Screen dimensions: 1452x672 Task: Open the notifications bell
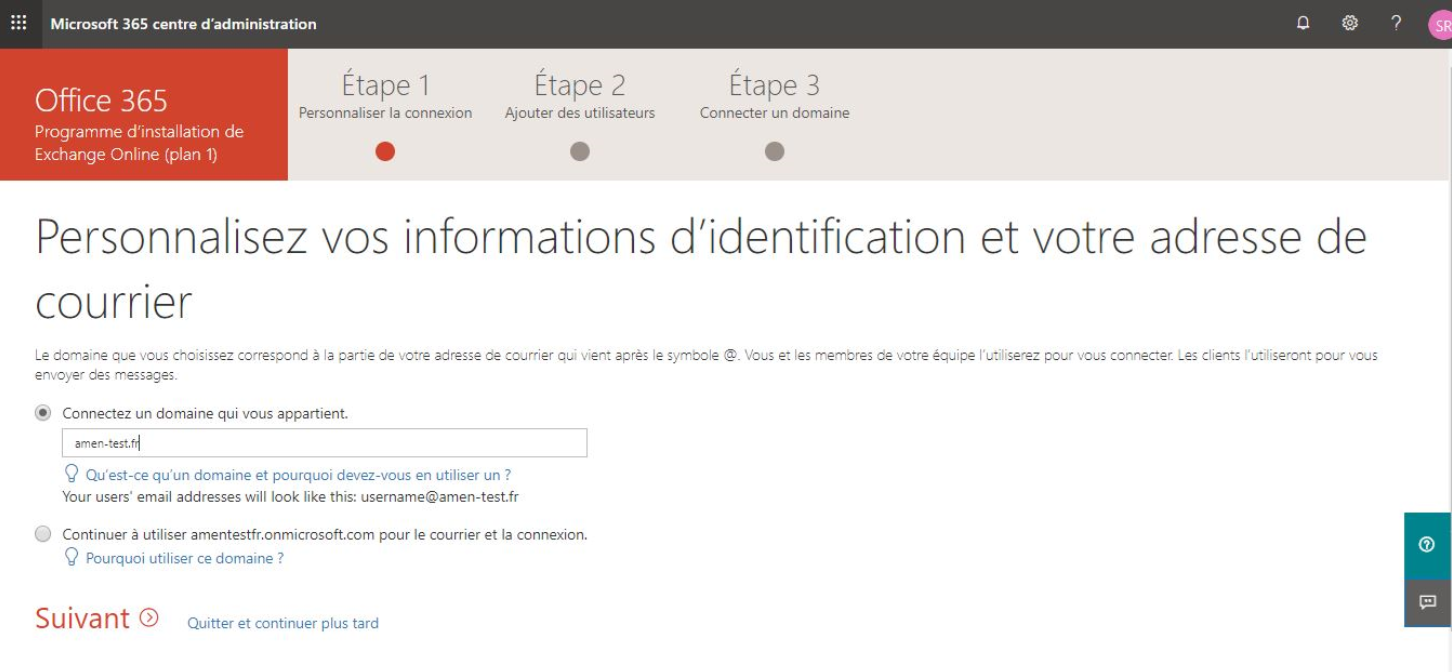[1303, 23]
